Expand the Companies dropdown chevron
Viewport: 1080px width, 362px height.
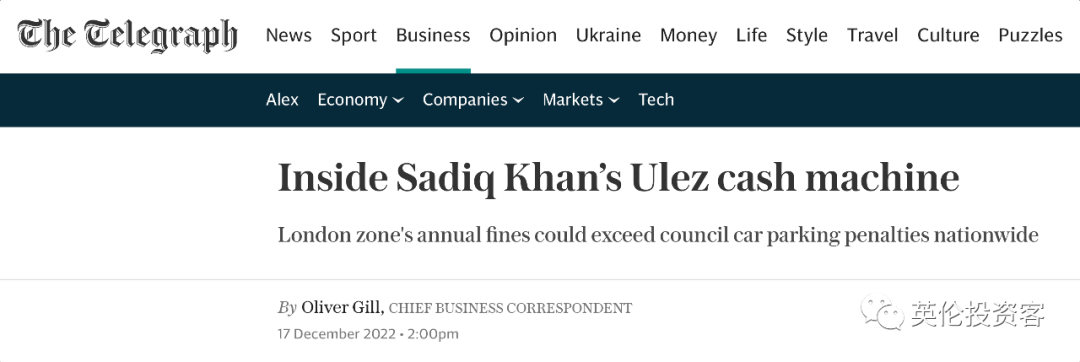518,100
